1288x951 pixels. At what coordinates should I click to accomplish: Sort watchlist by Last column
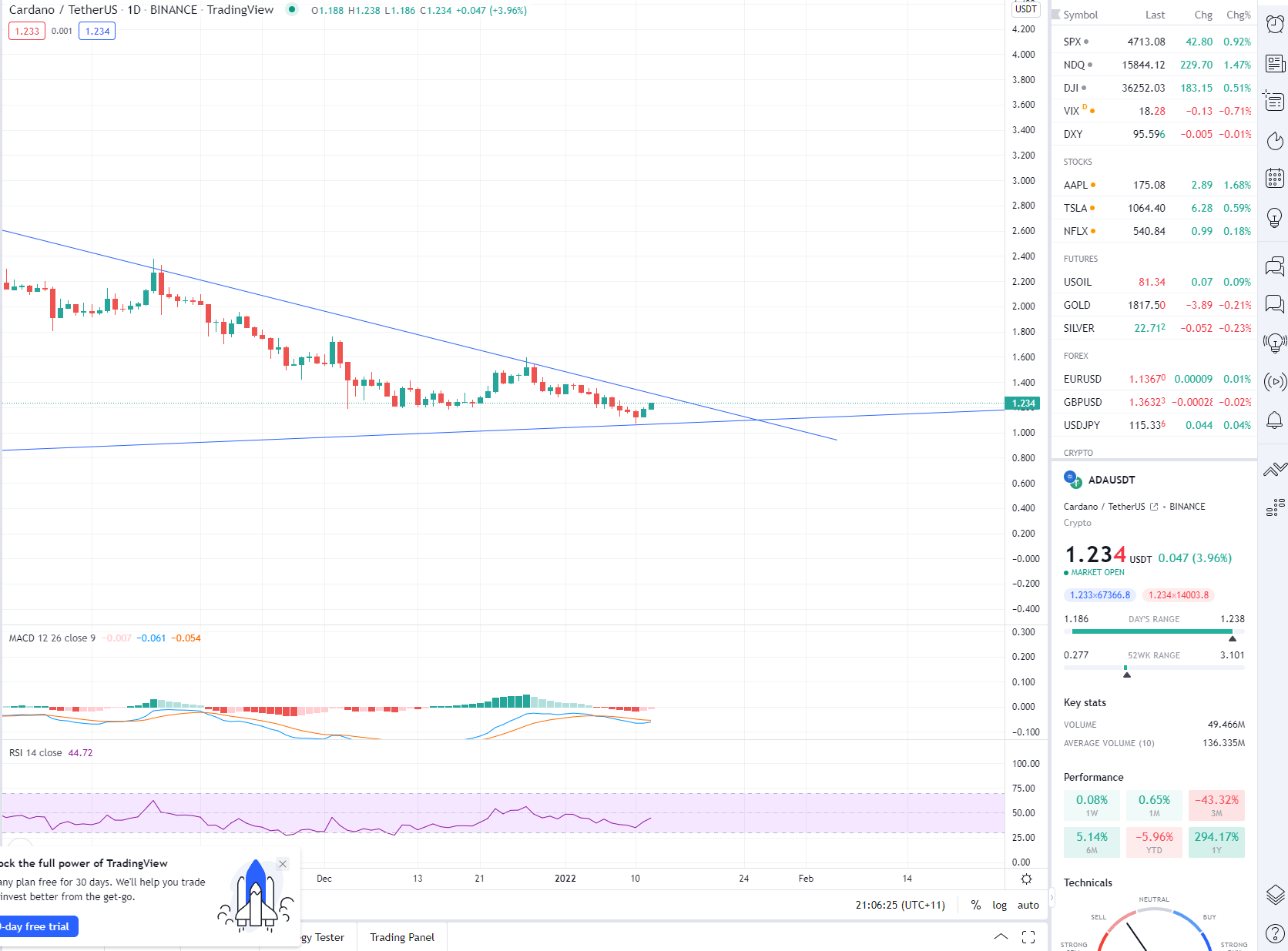1156,15
